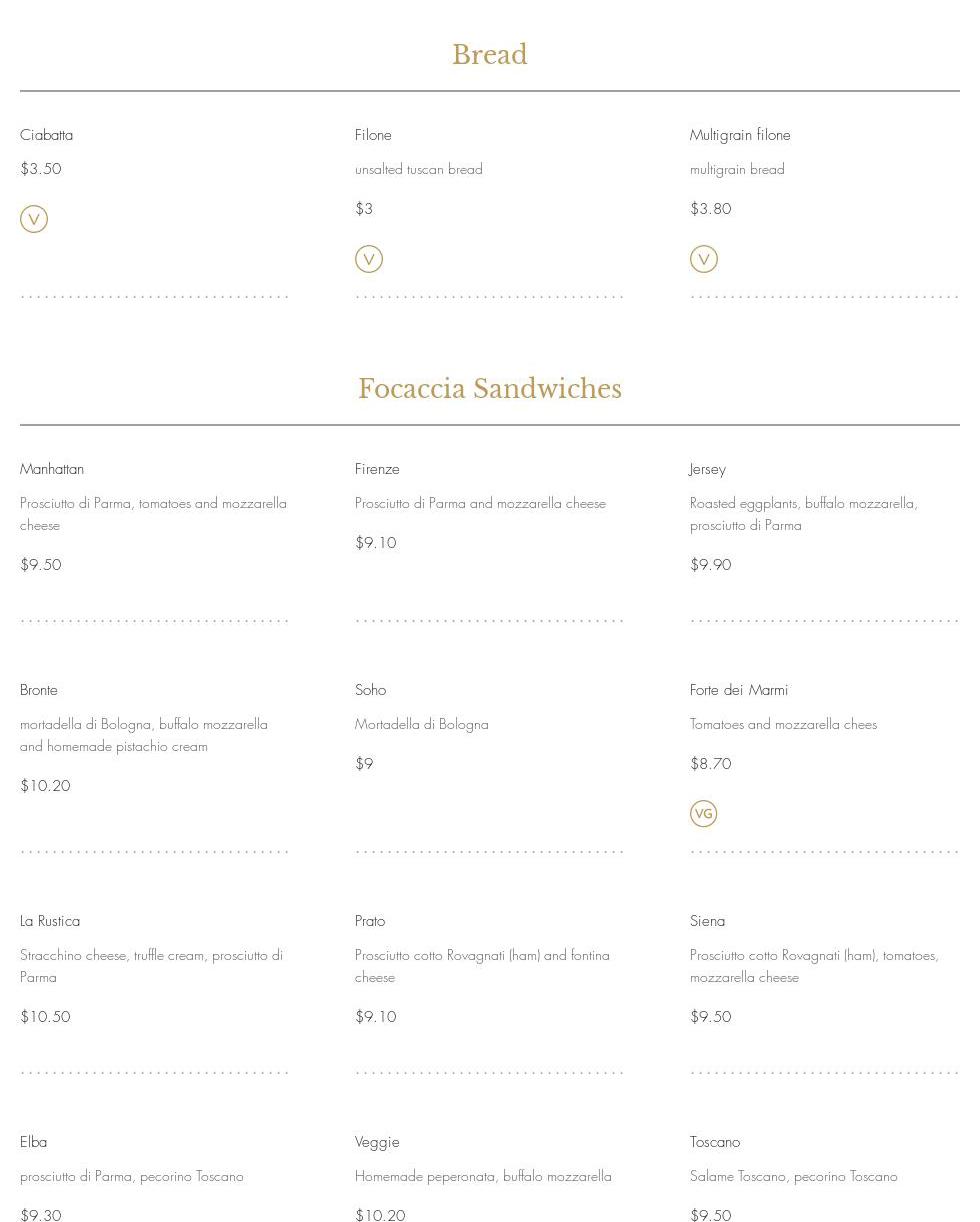This screenshot has width=980, height=1222.
Task: Click the Siena sandwich name
Action: (707, 921)
